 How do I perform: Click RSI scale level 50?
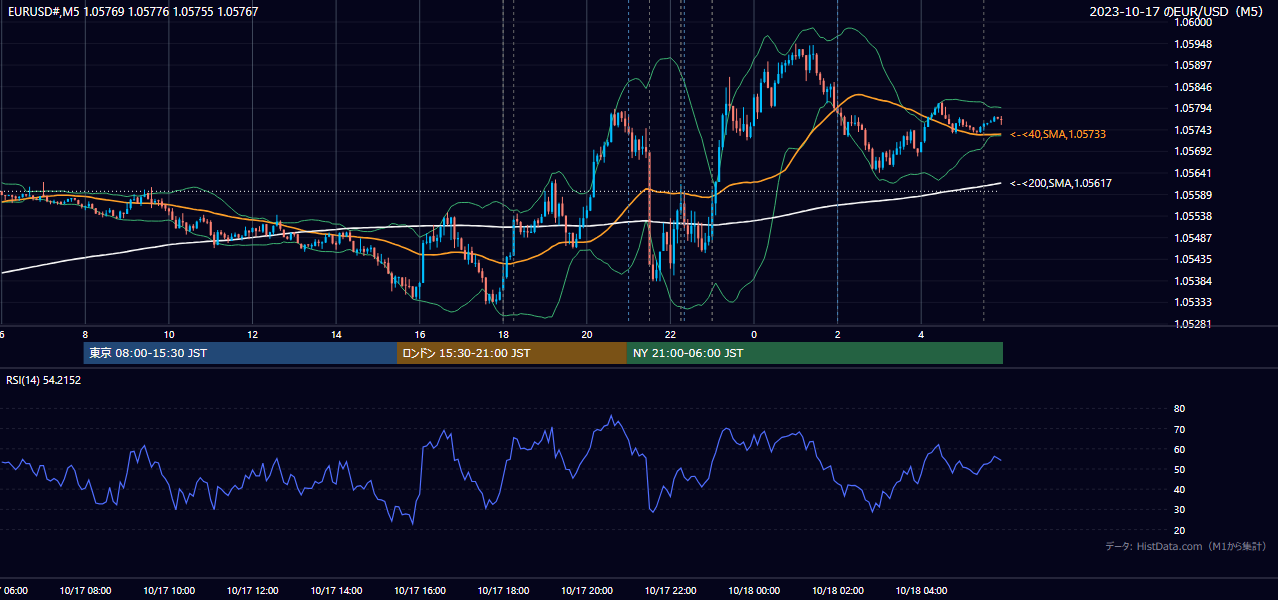(x=1179, y=469)
